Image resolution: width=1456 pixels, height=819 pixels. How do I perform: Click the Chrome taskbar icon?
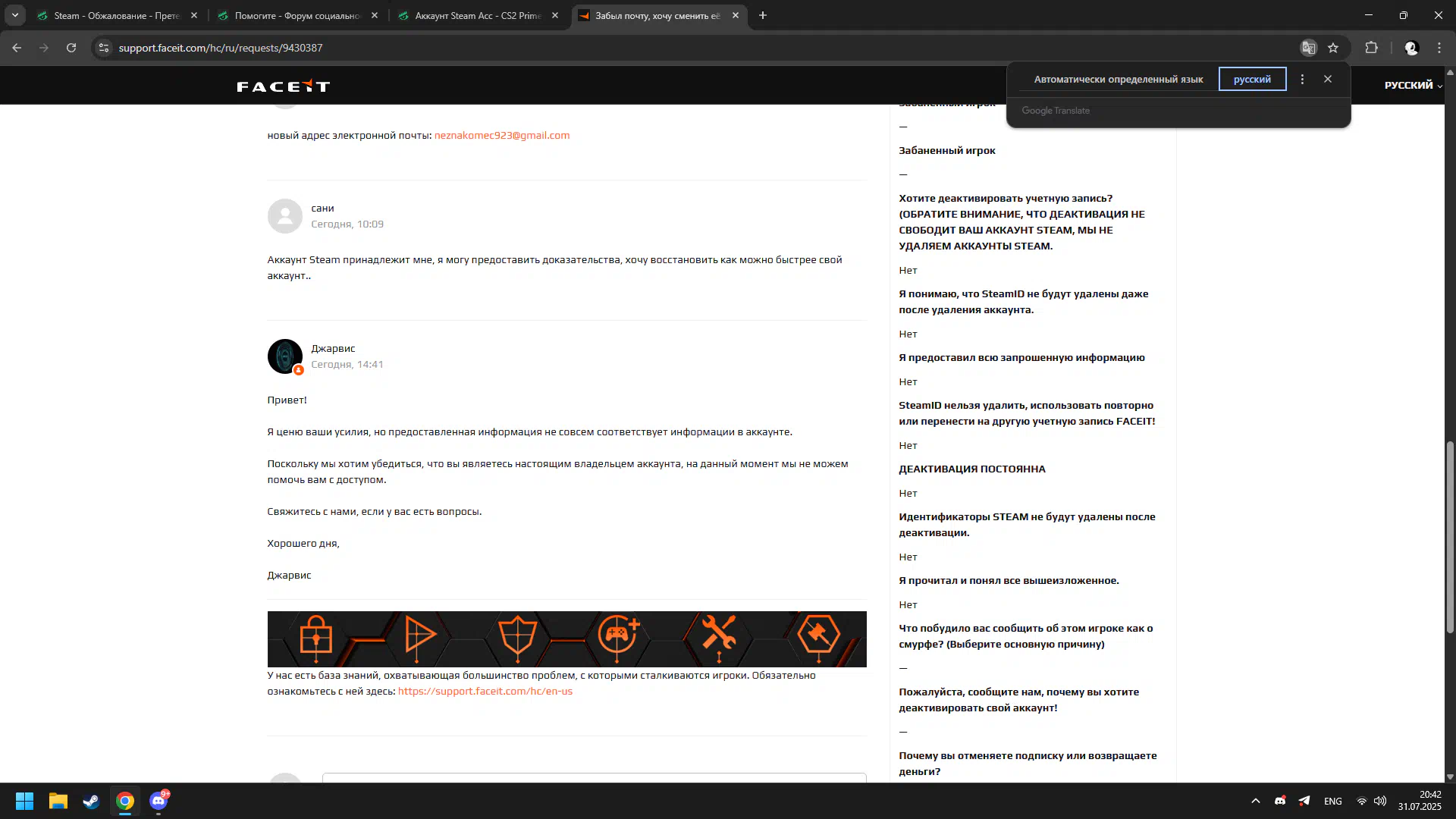[125, 801]
